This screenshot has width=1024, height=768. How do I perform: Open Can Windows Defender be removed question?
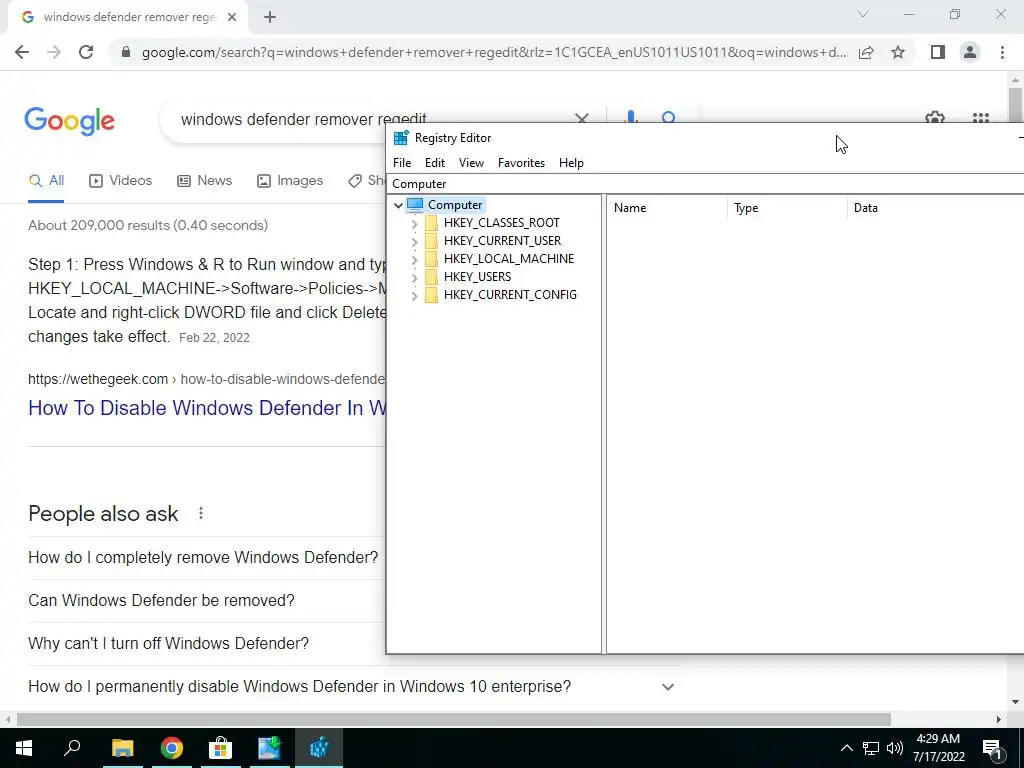pos(161,600)
